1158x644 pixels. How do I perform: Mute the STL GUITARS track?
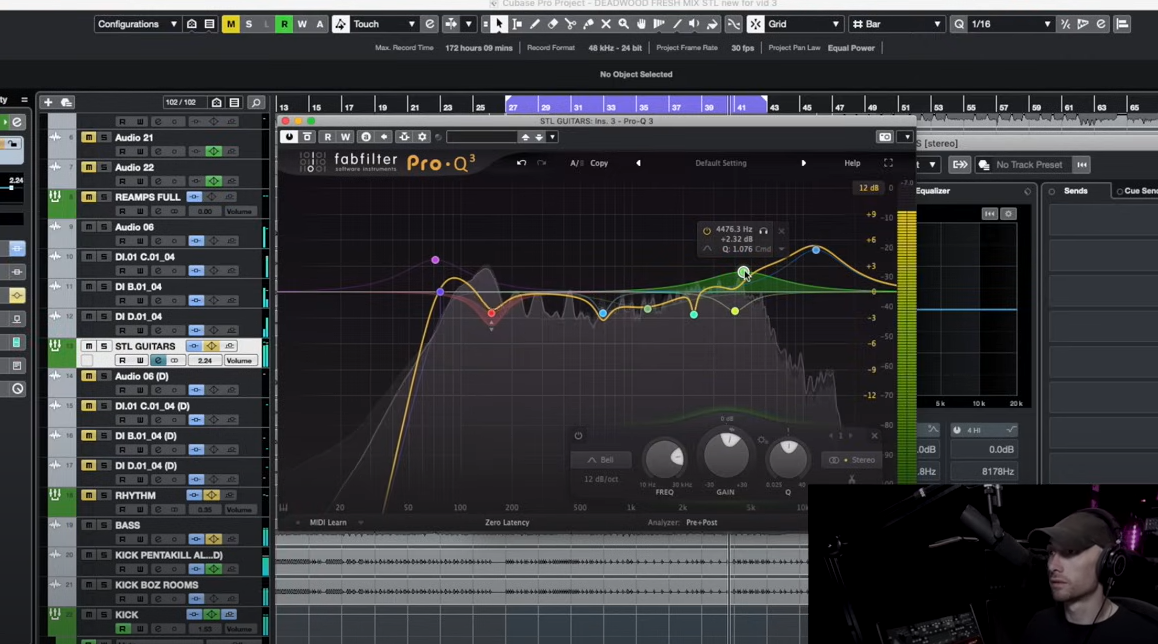click(89, 346)
